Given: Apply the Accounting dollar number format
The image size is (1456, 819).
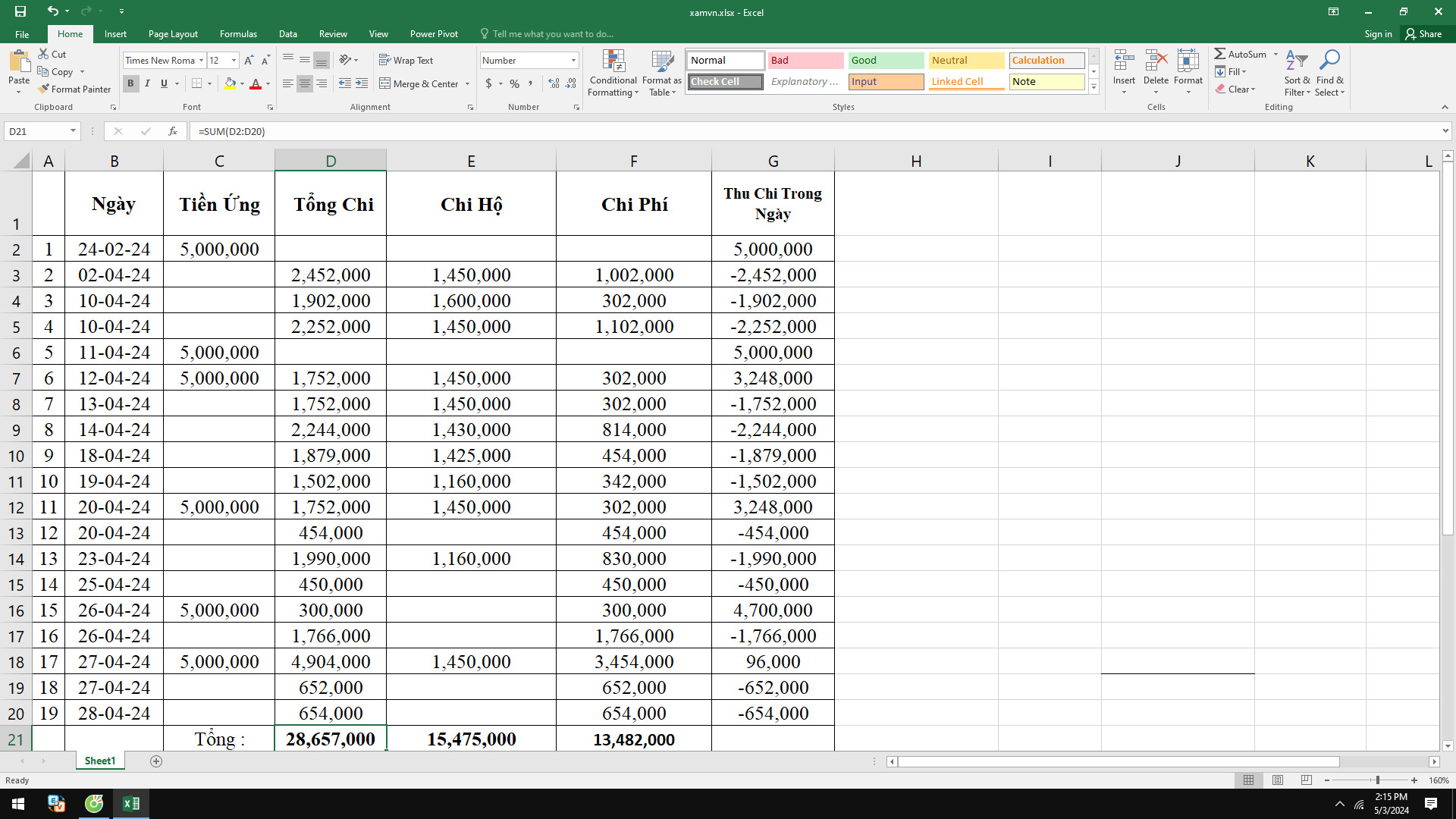Looking at the screenshot, I should pos(488,83).
